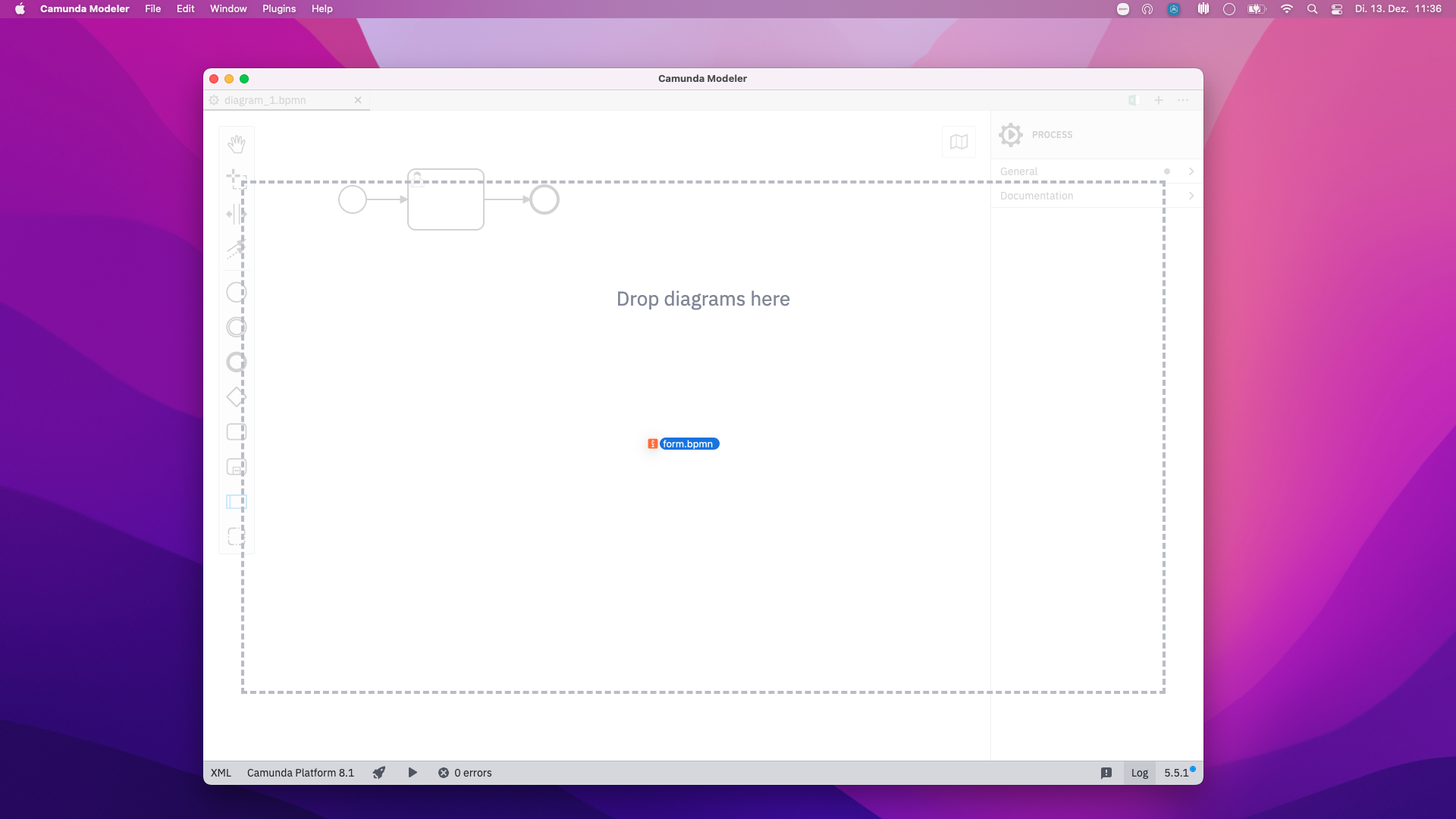Create a start event element
This screenshot has height=819, width=1456.
[x=236, y=292]
